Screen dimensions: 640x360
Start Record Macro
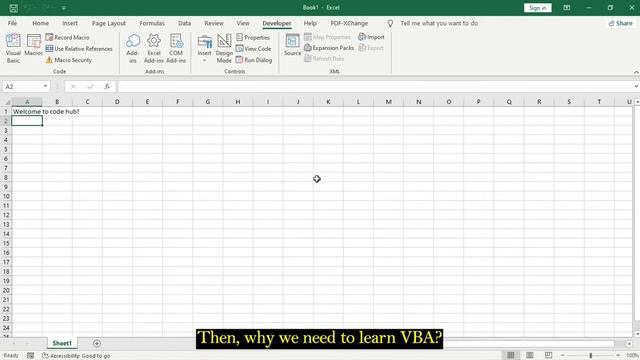click(x=67, y=37)
